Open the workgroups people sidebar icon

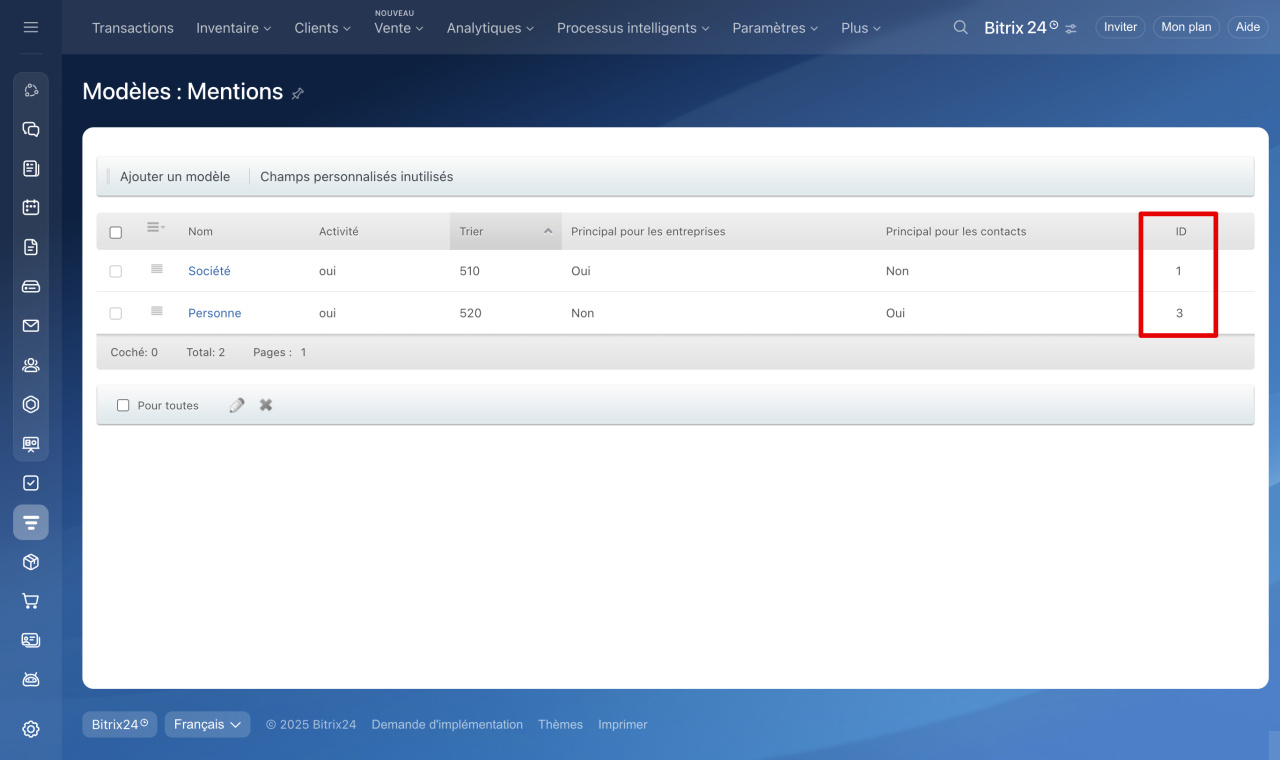tap(31, 365)
